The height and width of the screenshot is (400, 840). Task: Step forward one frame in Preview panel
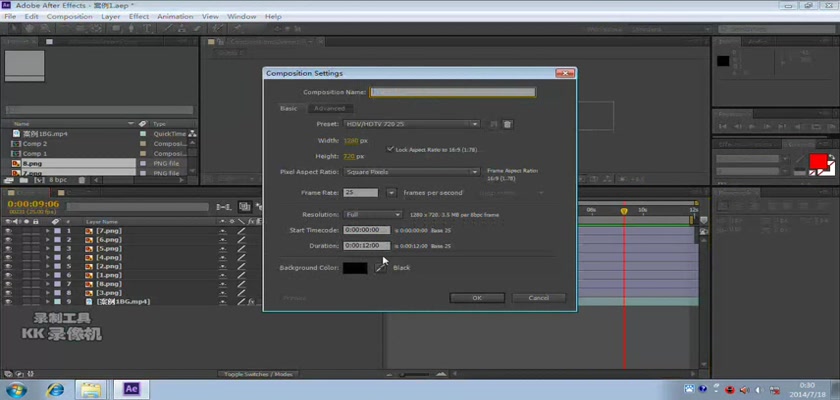[767, 126]
